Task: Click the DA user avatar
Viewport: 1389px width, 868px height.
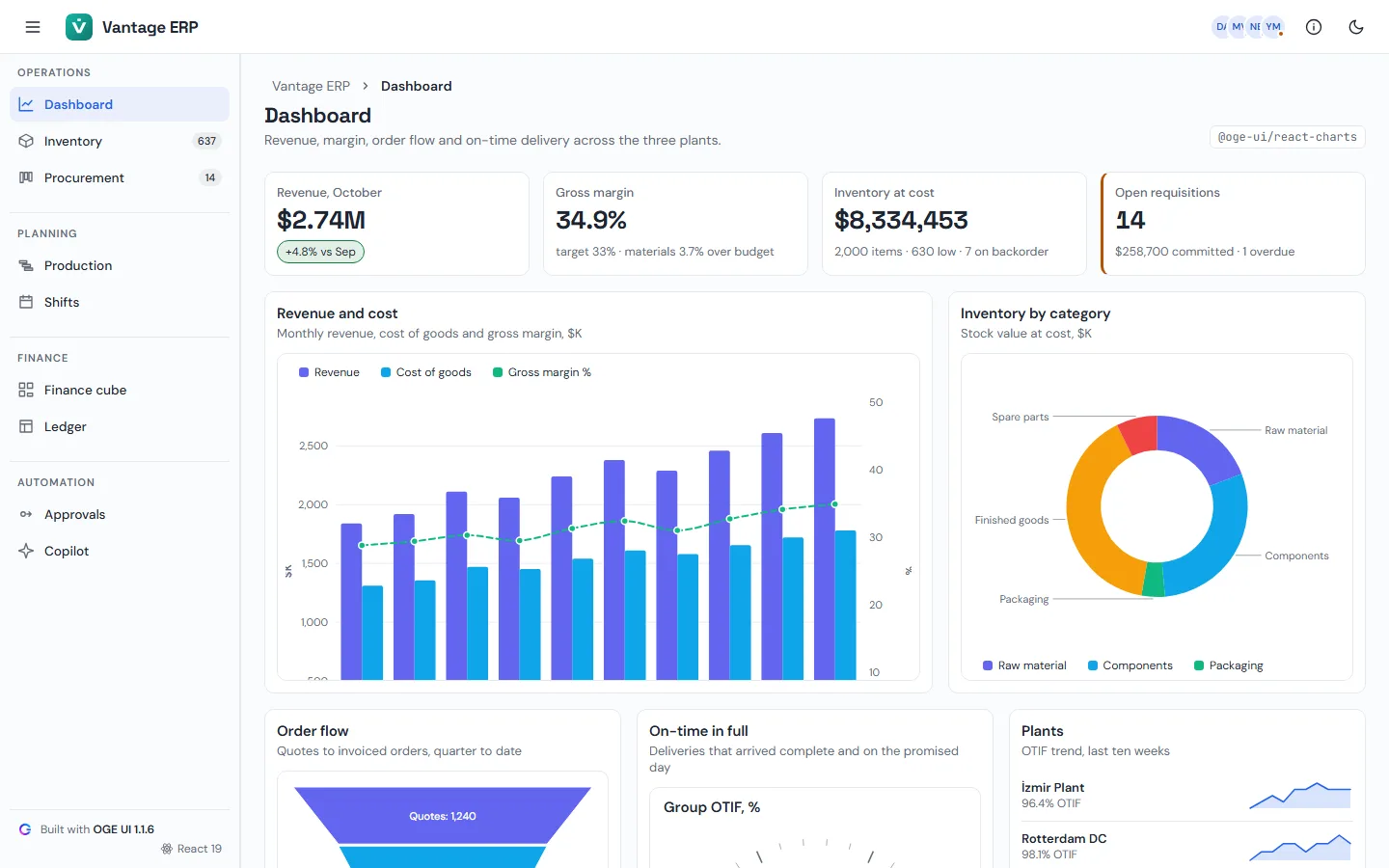Action: [x=1221, y=27]
